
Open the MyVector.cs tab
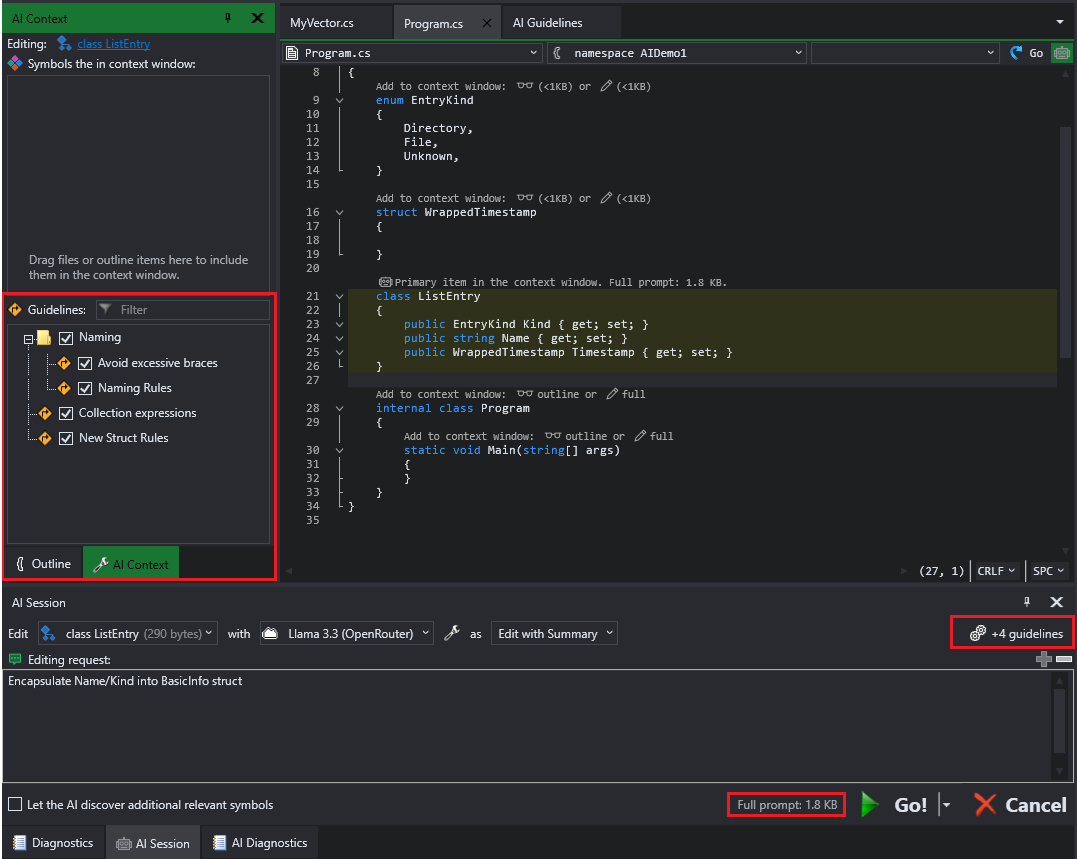tap(321, 23)
